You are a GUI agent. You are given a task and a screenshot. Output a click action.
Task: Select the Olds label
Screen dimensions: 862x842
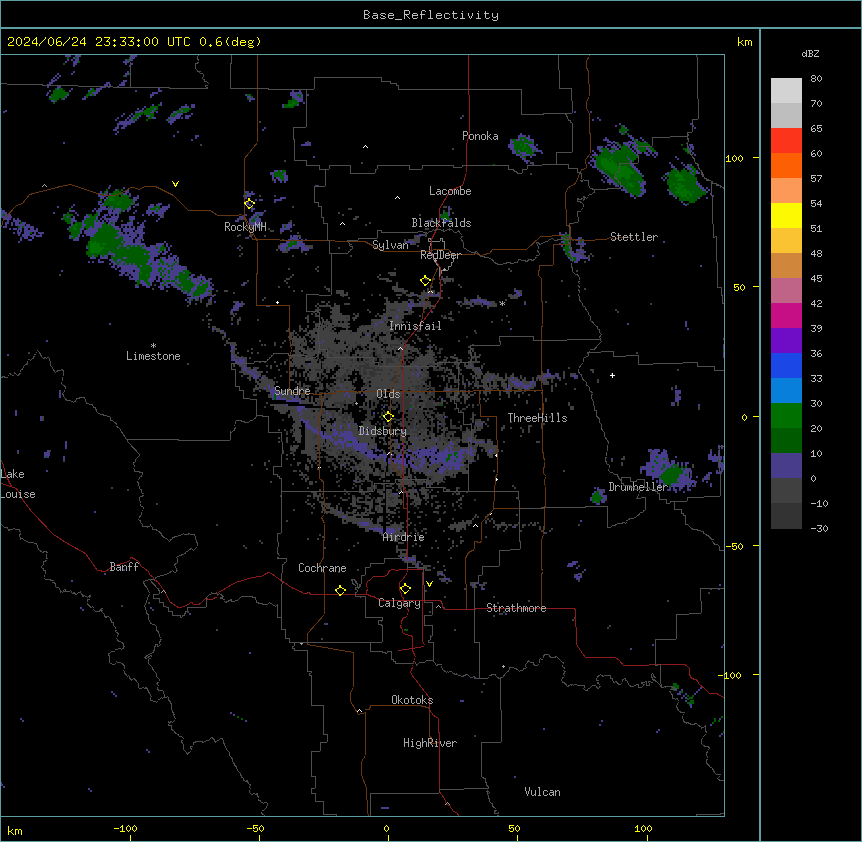(x=388, y=394)
